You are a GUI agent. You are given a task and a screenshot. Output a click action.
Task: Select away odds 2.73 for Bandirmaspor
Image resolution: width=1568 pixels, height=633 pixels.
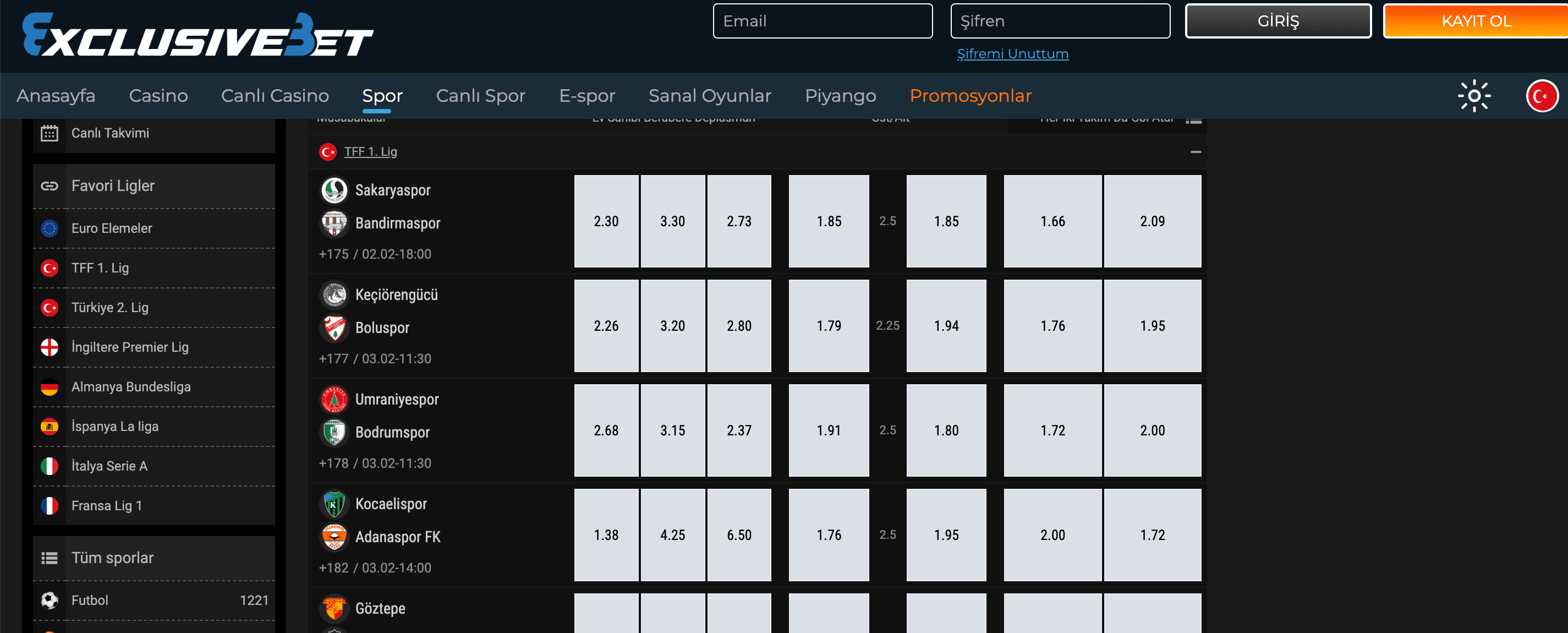click(x=739, y=221)
